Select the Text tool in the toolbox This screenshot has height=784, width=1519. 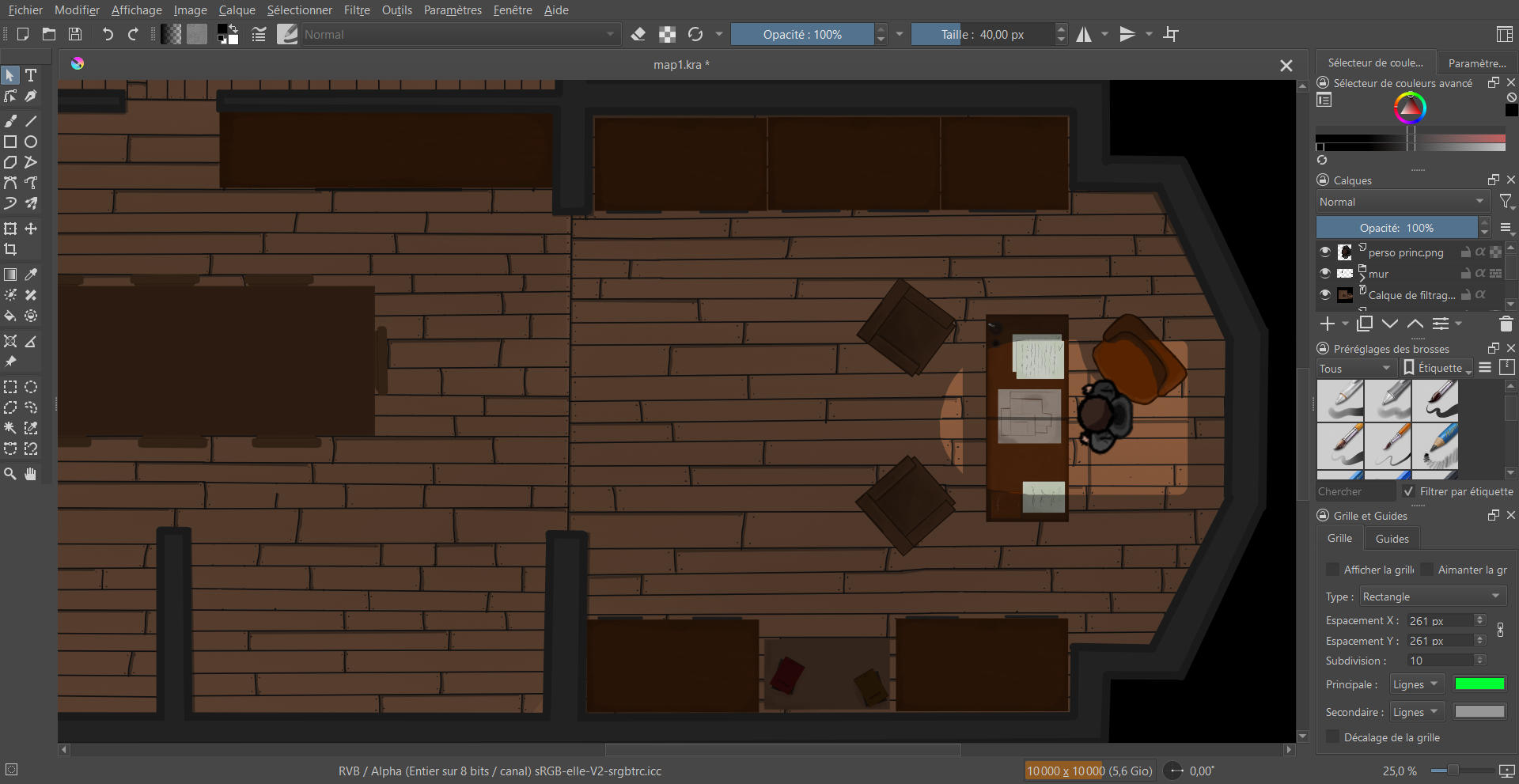31,75
